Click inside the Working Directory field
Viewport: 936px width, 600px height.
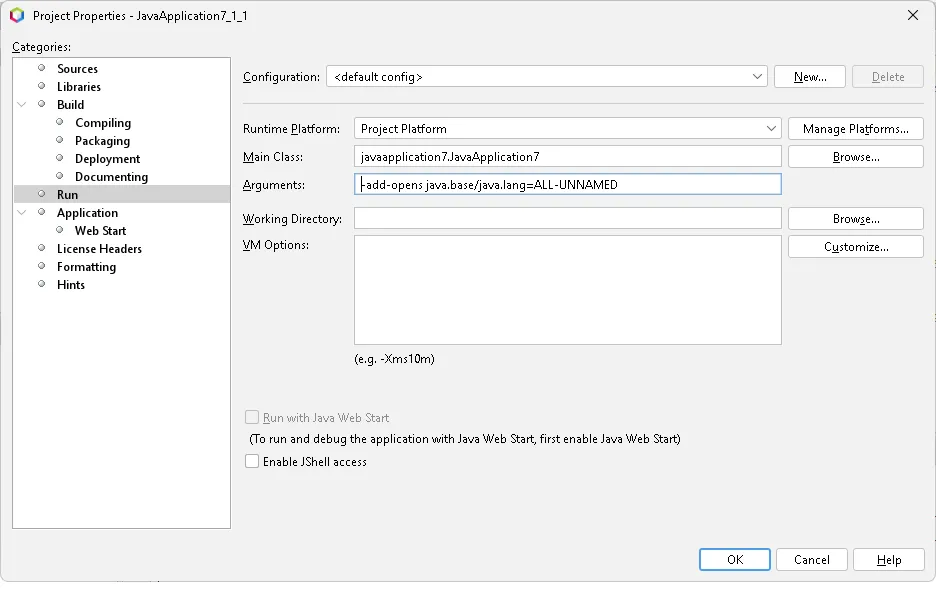[x=567, y=219]
